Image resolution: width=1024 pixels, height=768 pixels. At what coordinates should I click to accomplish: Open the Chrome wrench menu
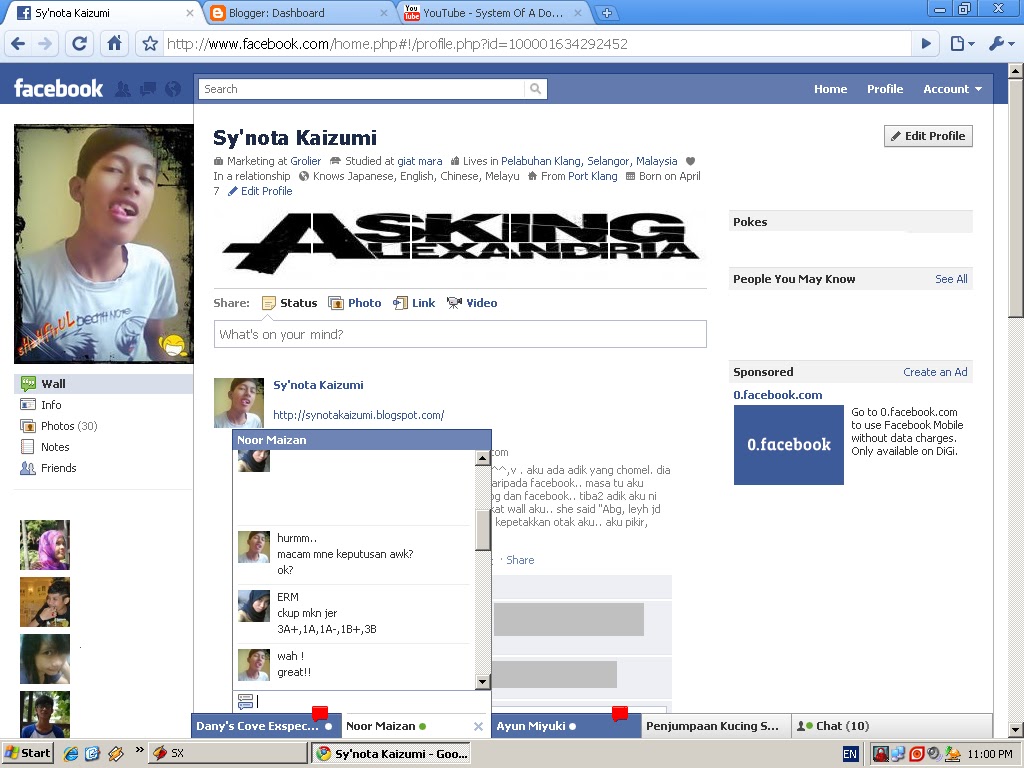[x=1000, y=44]
